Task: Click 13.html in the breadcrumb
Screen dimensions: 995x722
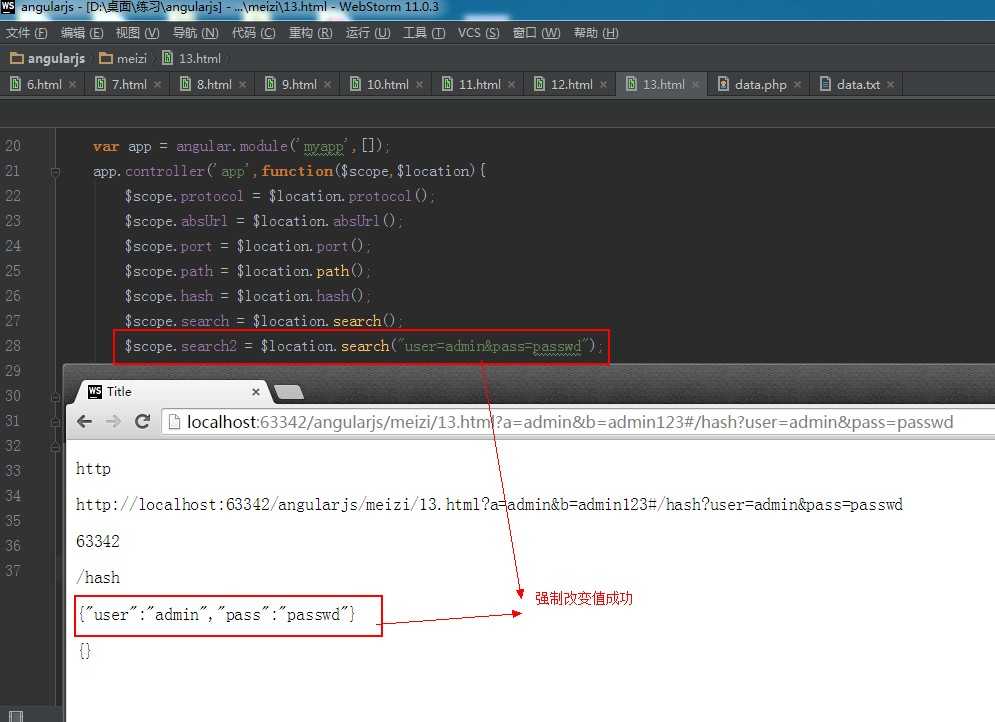Action: pos(192,58)
